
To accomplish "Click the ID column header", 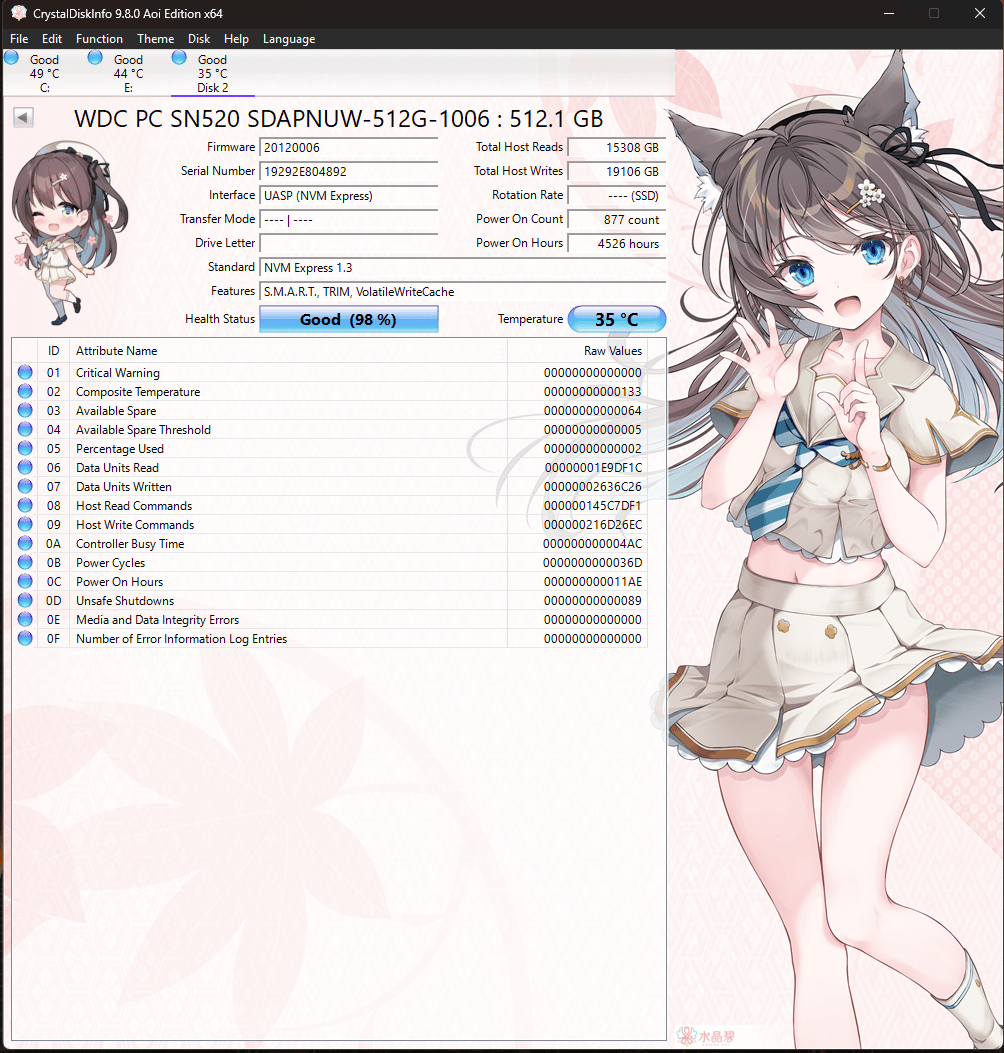I will [54, 351].
